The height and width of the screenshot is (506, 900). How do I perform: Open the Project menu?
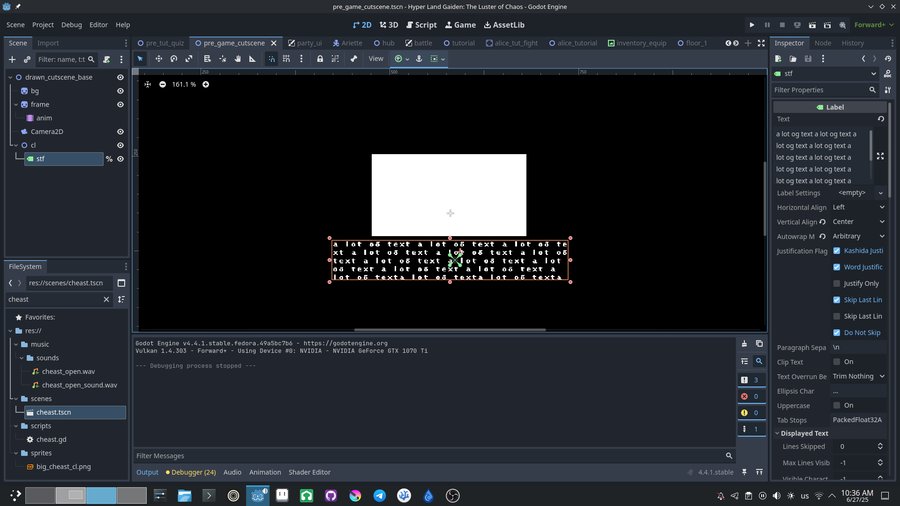42,25
